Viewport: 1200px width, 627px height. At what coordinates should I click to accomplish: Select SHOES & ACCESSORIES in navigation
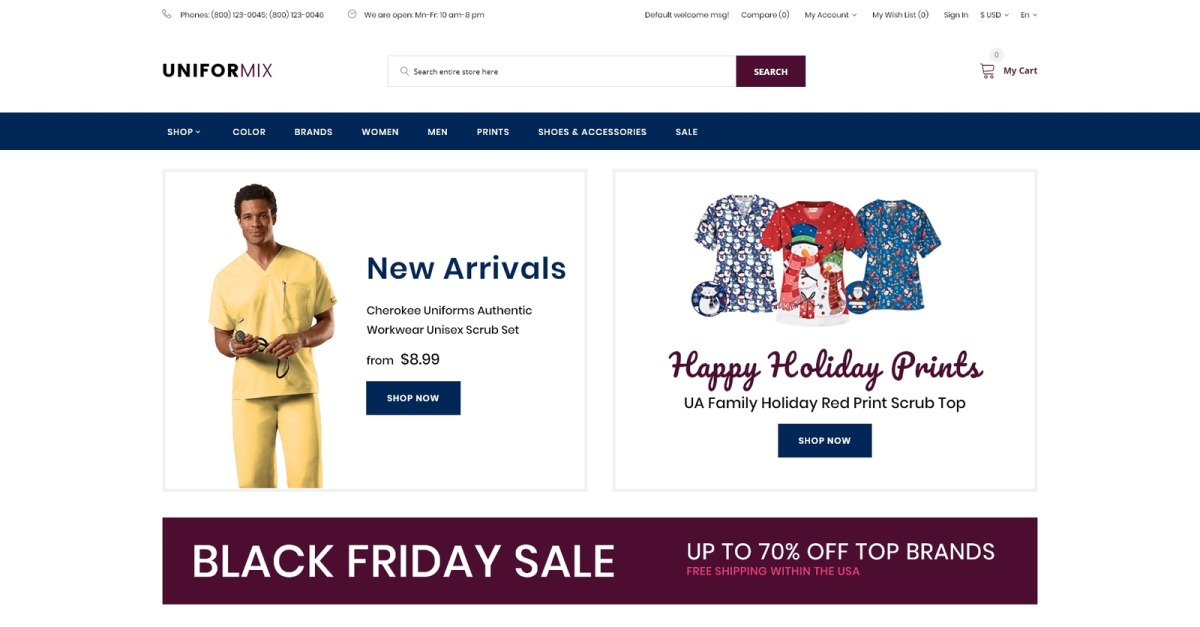click(592, 132)
